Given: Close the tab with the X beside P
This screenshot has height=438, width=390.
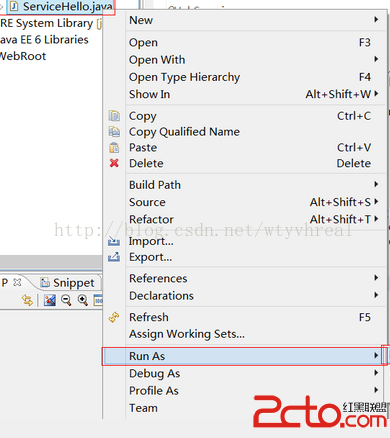Looking at the screenshot, I should [17, 283].
